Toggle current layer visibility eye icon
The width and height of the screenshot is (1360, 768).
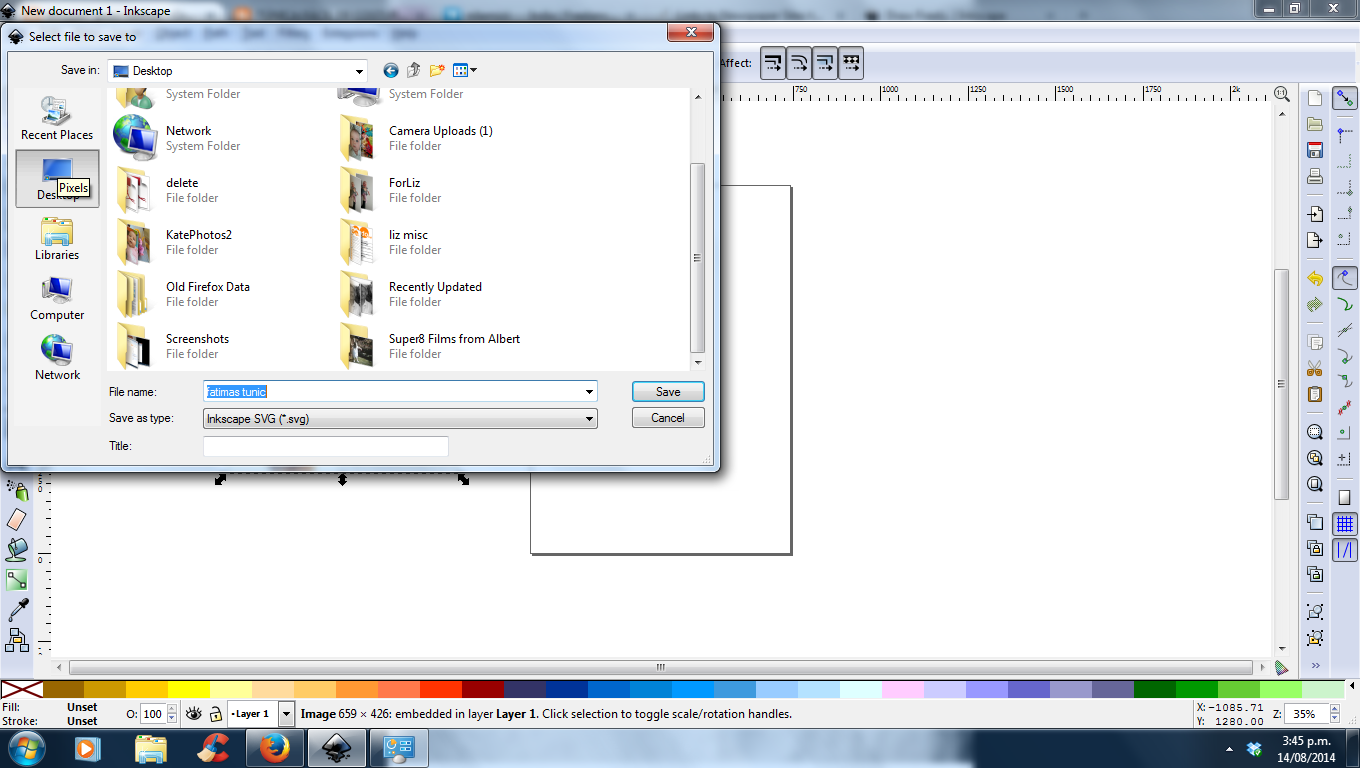coord(194,714)
